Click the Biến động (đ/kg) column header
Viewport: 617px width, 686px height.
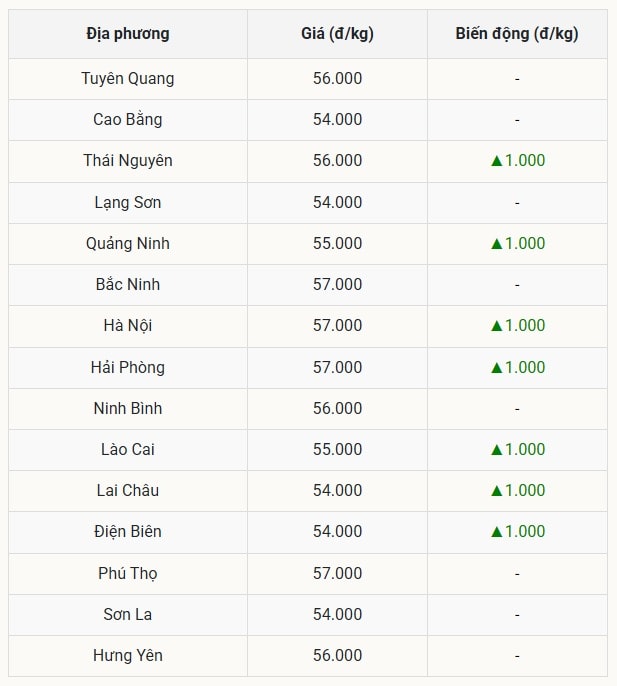pyautogui.click(x=516, y=34)
